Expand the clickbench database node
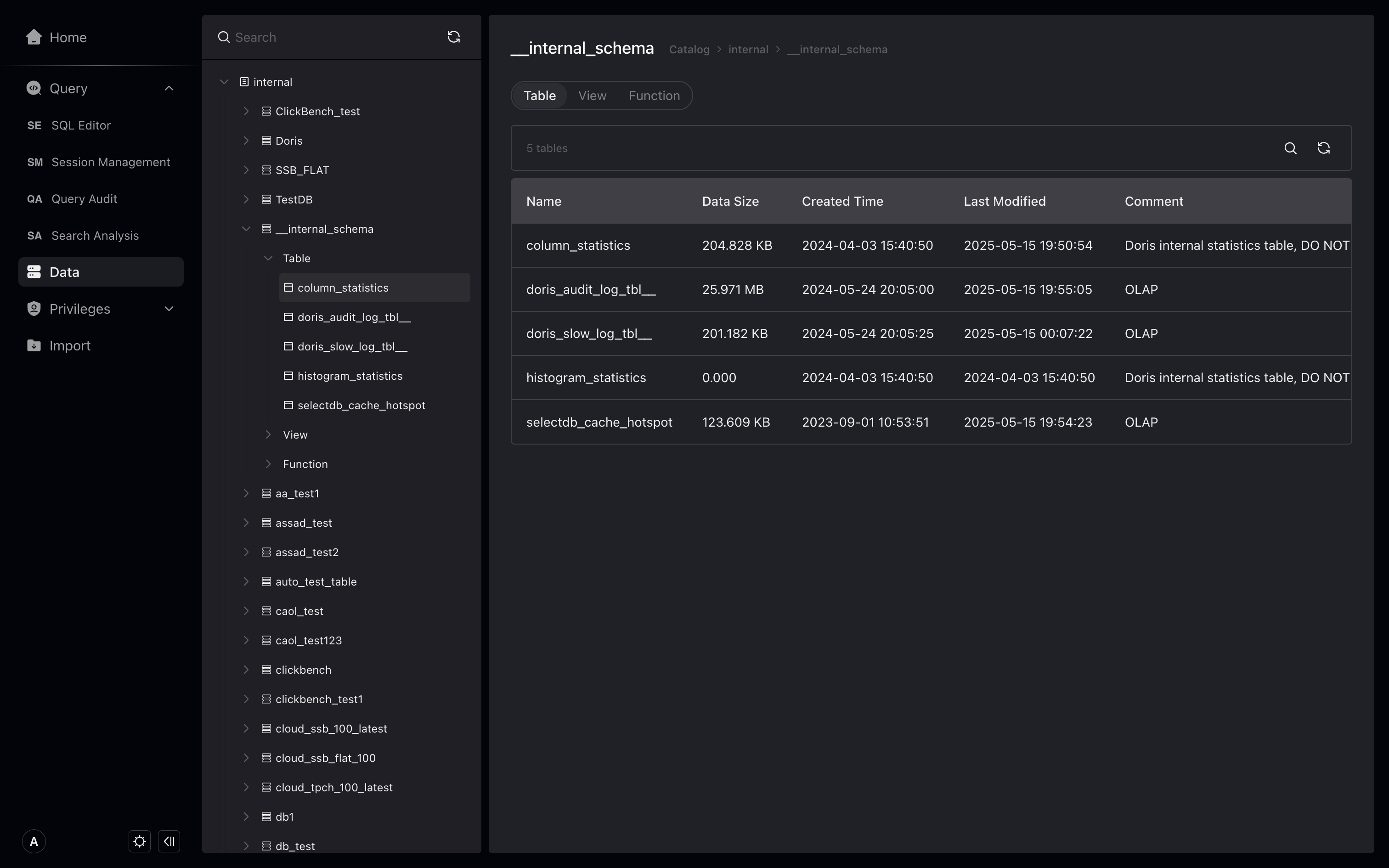The width and height of the screenshot is (1389, 868). tap(246, 670)
